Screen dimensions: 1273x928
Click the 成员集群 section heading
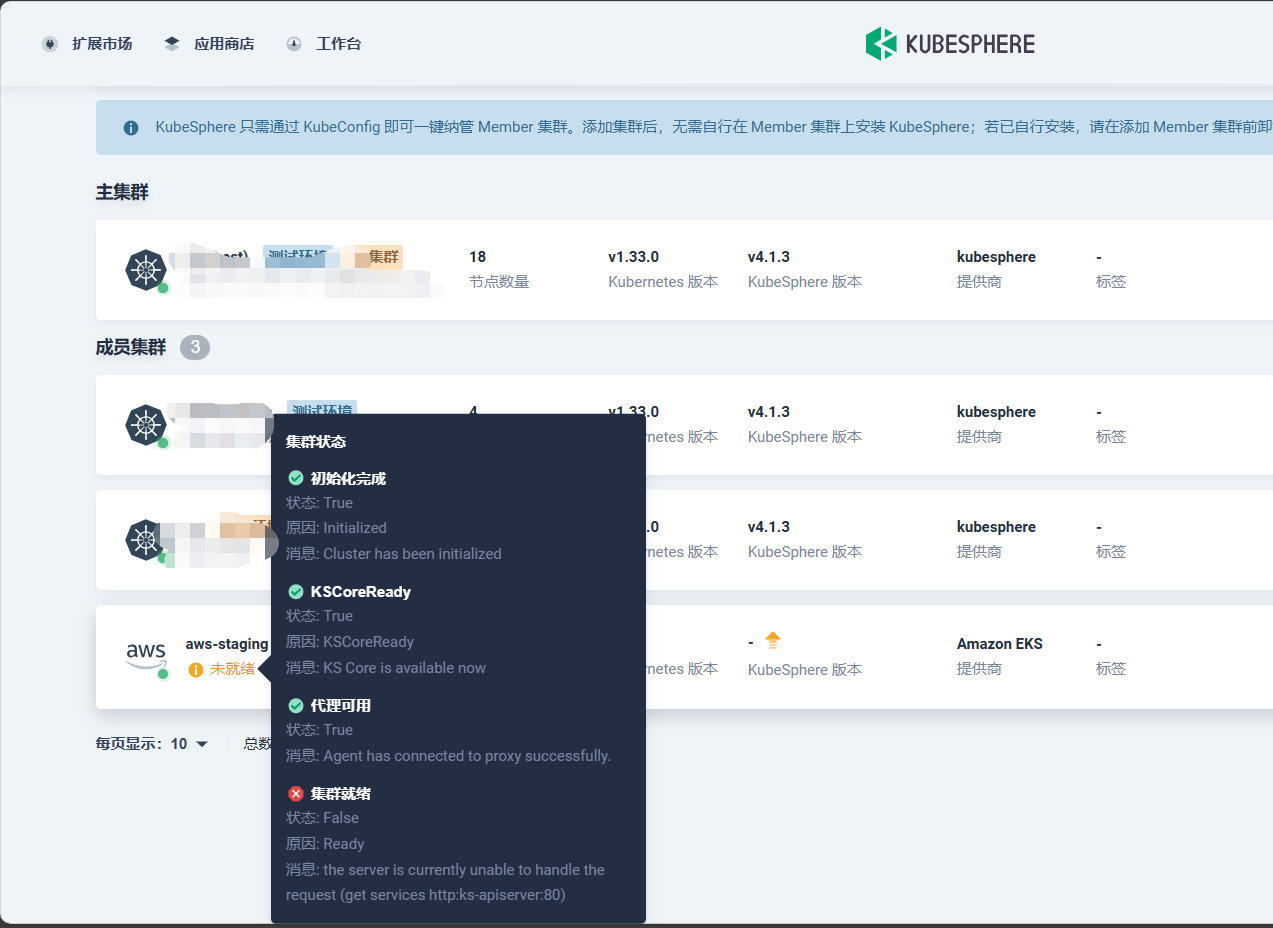(131, 347)
